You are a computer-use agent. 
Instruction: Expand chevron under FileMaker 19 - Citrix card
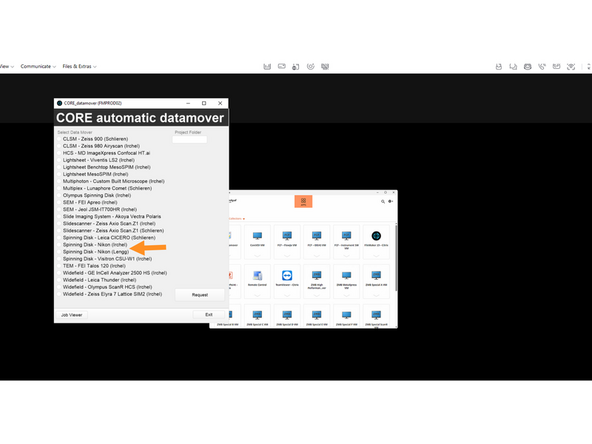(376, 256)
